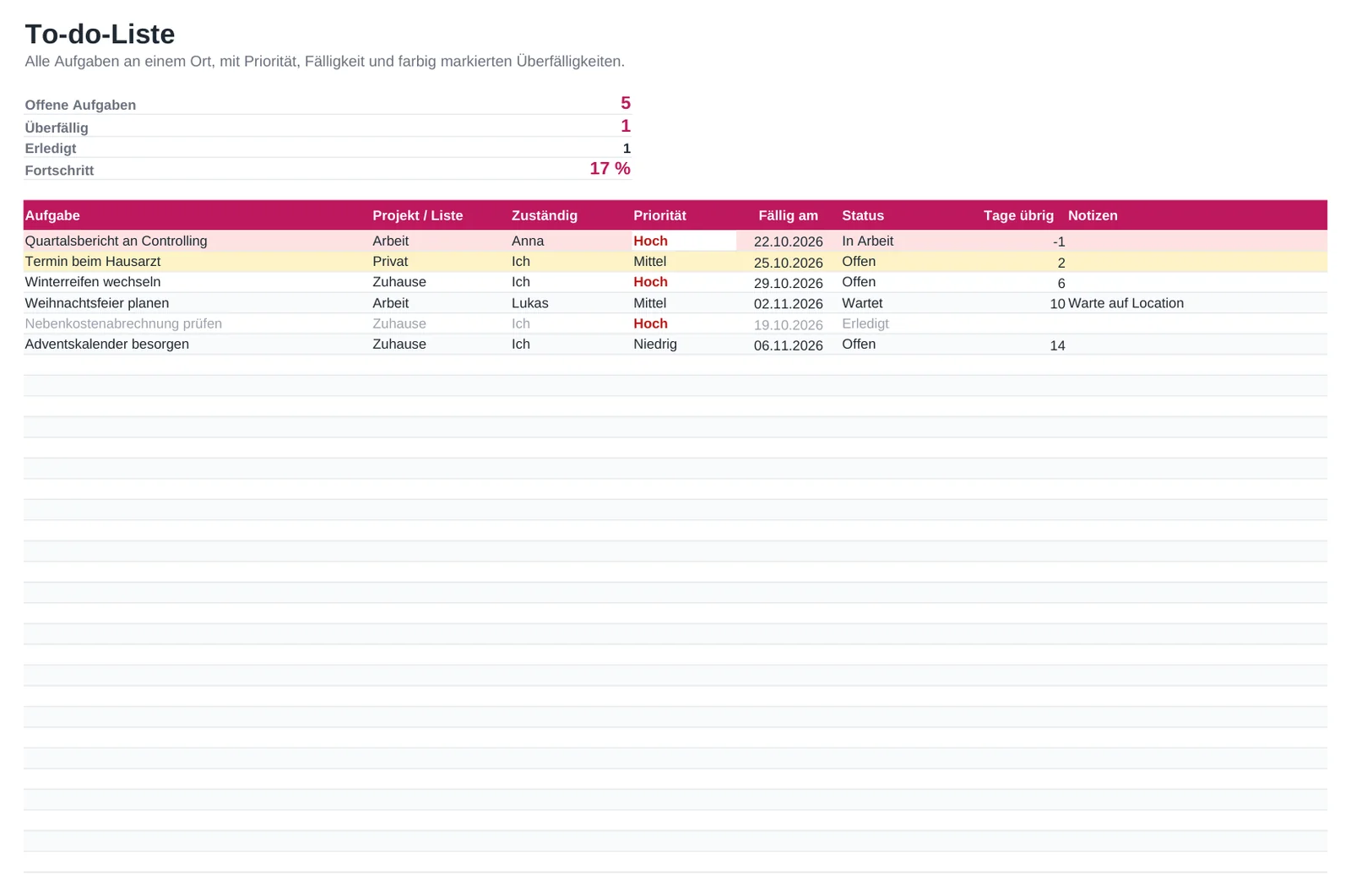
Task: Click the Erledigt summary label
Action: click(51, 149)
